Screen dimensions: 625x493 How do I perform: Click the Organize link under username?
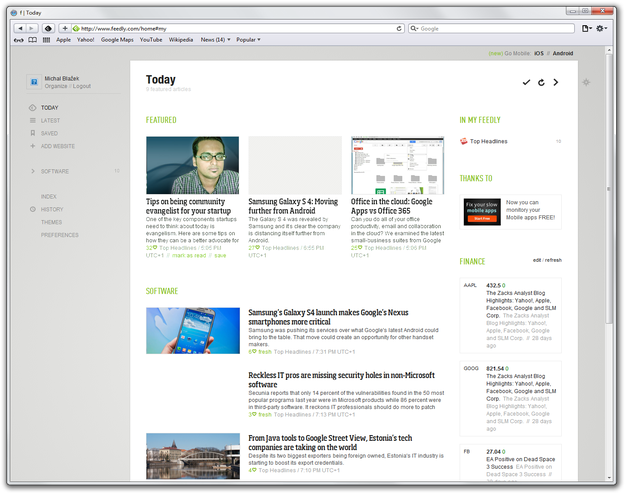[x=56, y=86]
